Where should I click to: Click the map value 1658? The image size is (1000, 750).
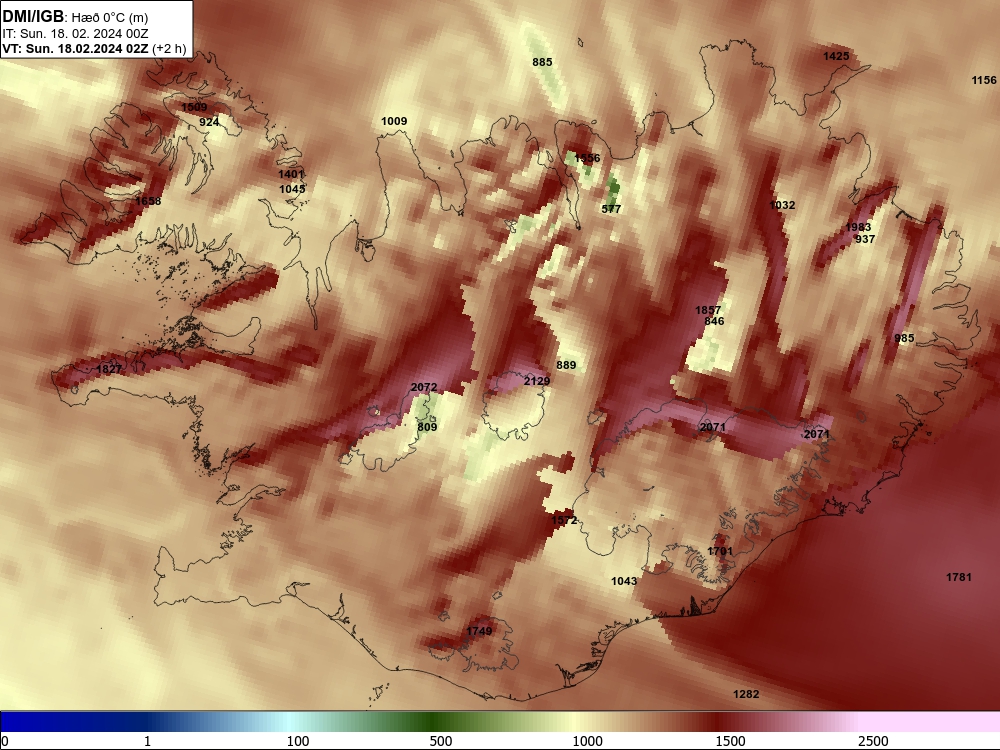point(148,201)
